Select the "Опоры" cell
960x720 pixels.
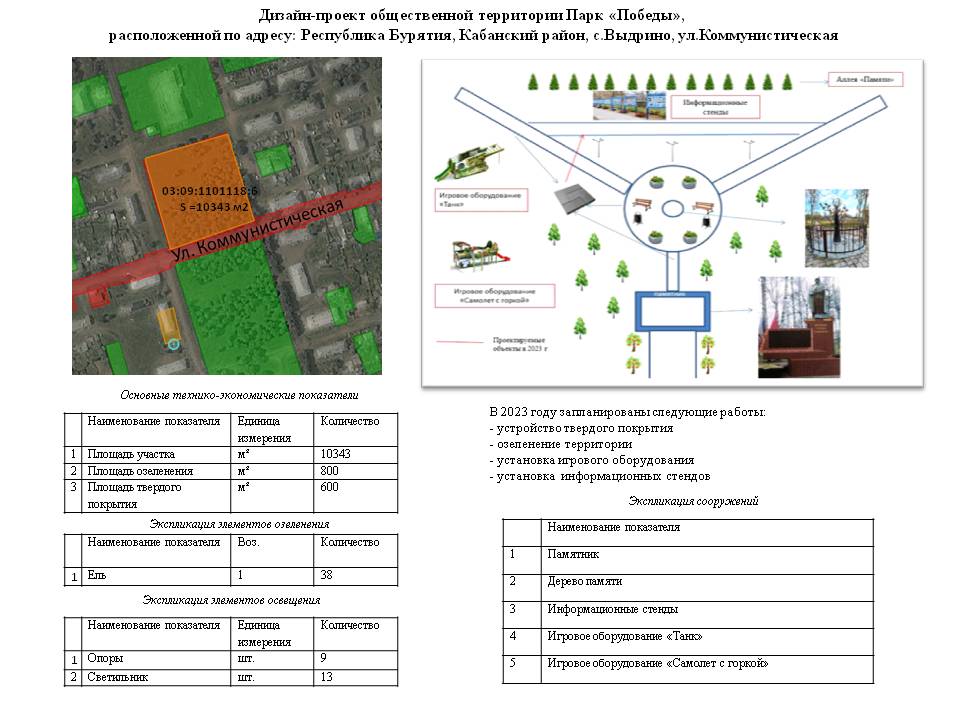pos(156,659)
